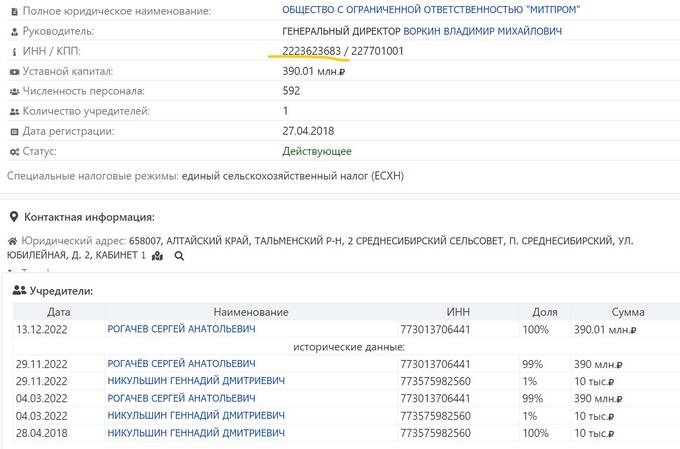Click the banknote icon beside Уставной капитал
This screenshot has height=449, width=680.
tap(12, 72)
